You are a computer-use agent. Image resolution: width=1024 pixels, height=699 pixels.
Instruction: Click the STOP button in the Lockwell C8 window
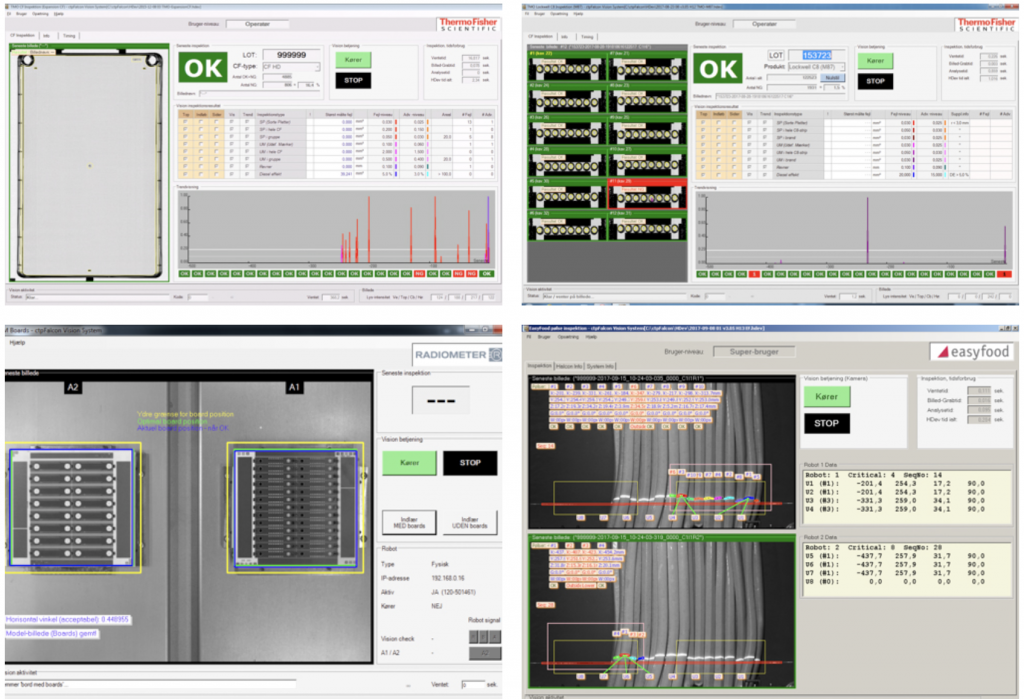[x=875, y=82]
